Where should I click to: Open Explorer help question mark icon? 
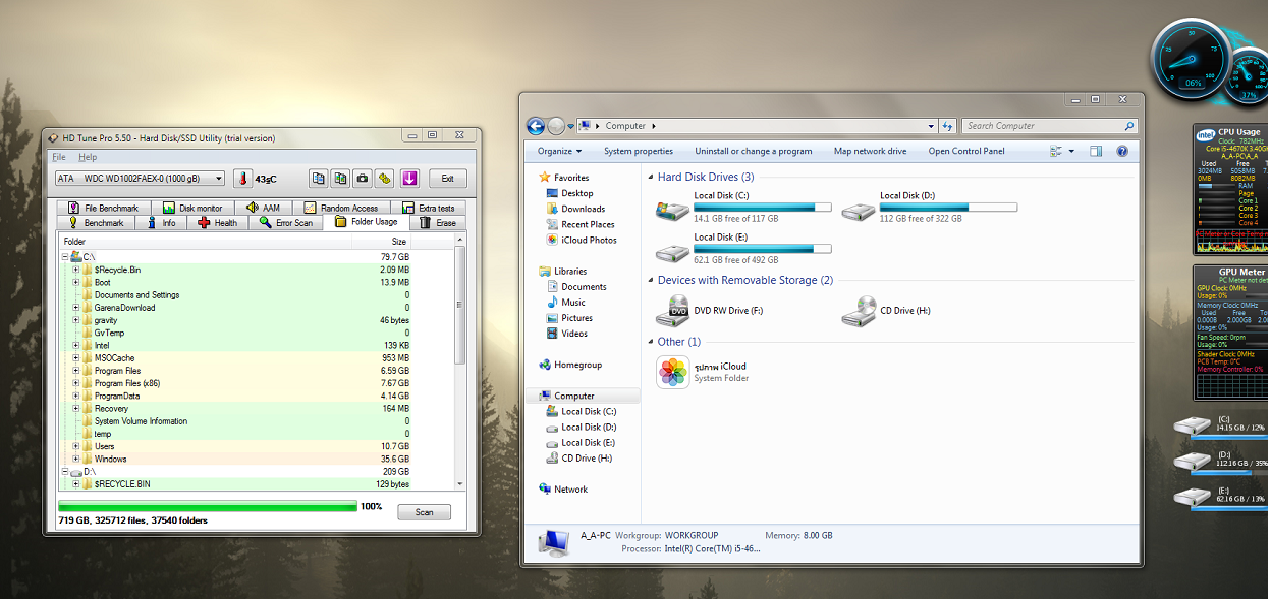click(1122, 151)
